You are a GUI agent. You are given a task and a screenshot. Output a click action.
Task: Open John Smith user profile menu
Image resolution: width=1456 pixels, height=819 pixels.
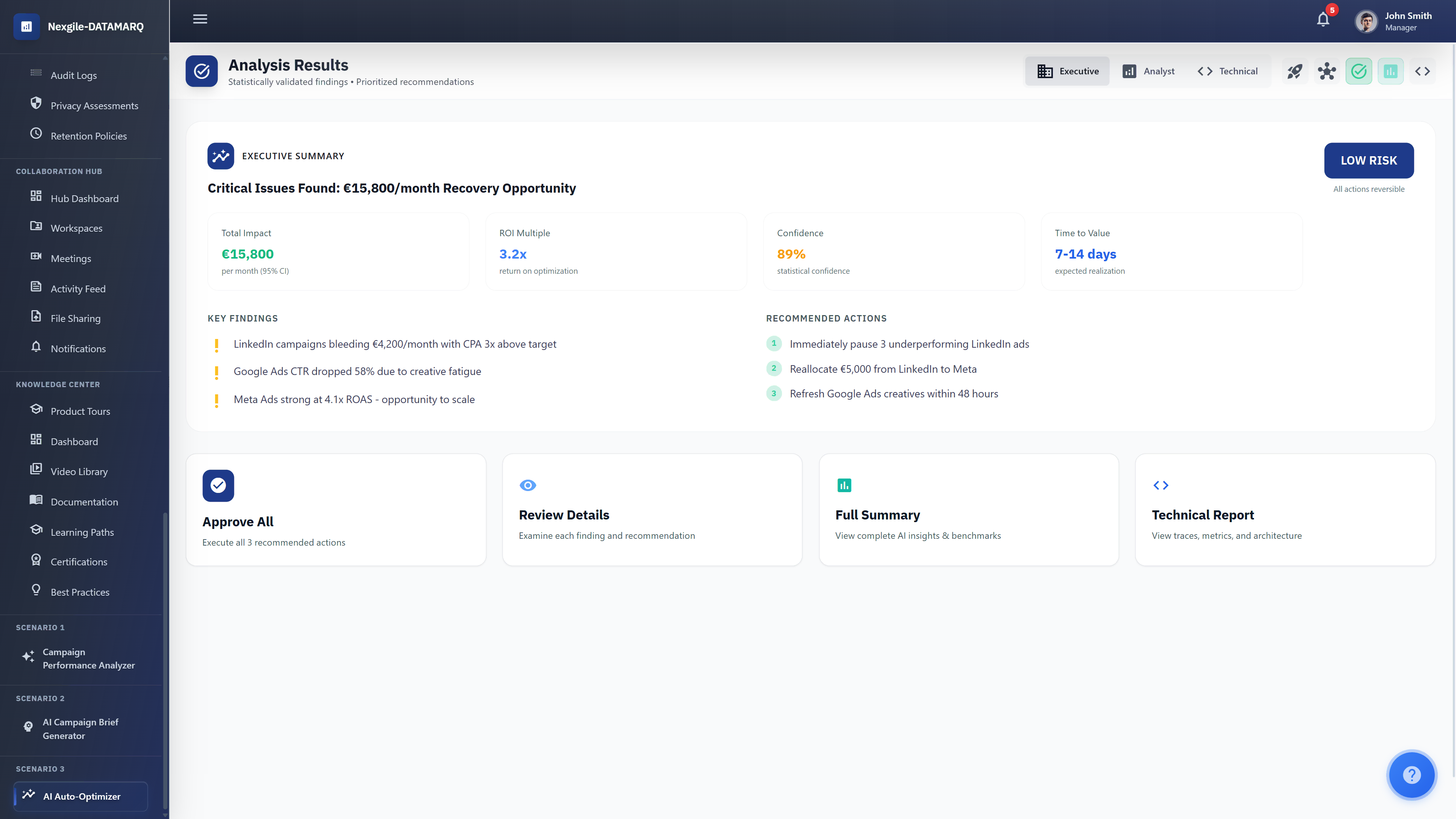click(1394, 22)
